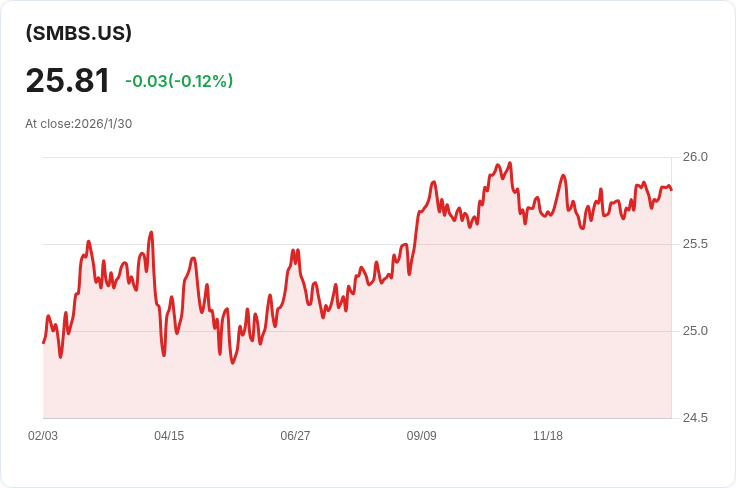Click the shaded area below the price line
The height and width of the screenshot is (488, 736).
coord(400,360)
